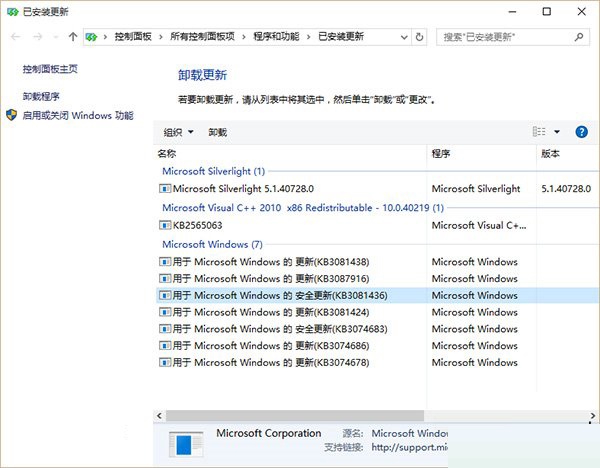This screenshot has width=600, height=468.
Task: Select update KB3081424 row
Action: (377, 312)
